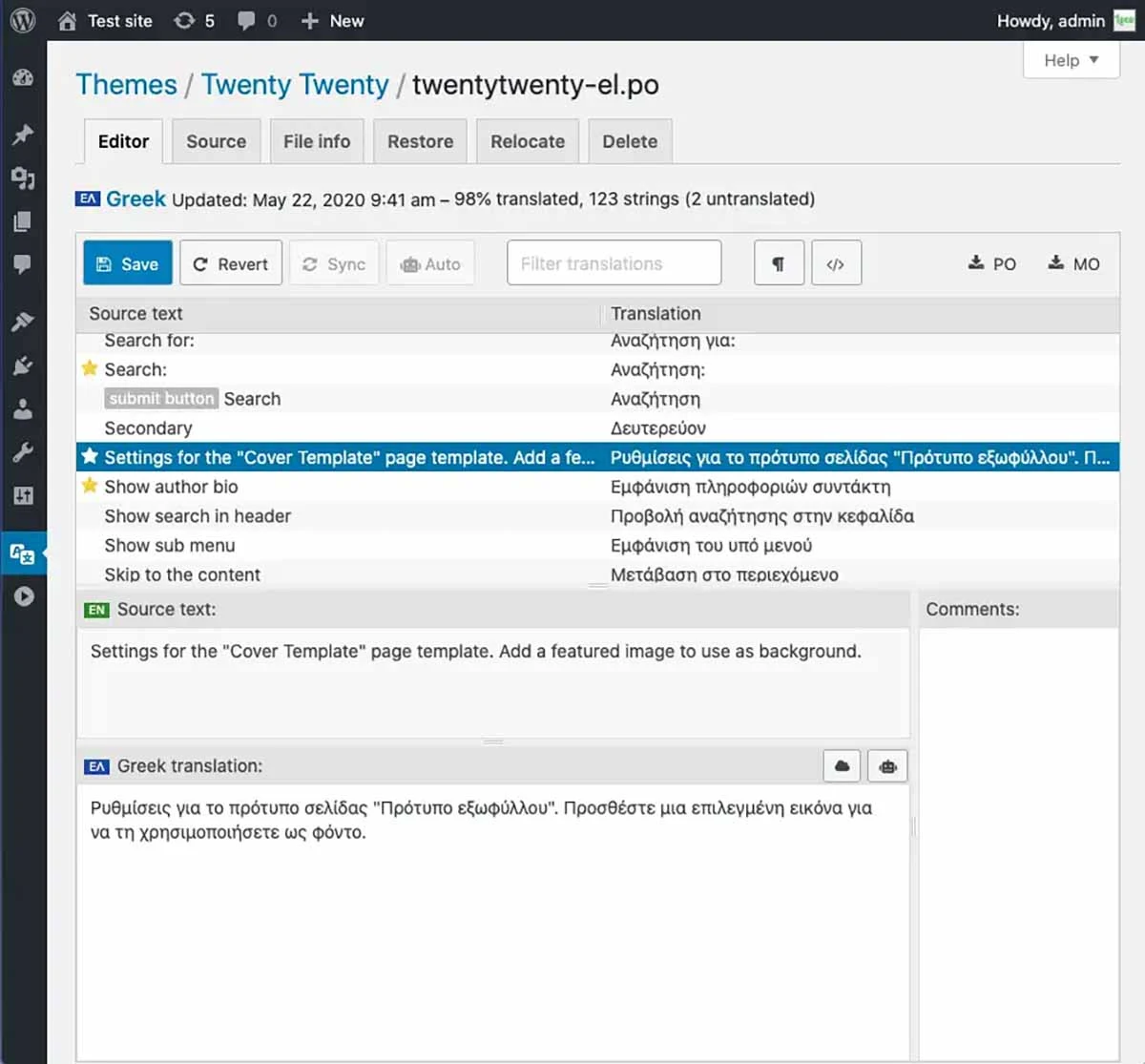
Task: Open the Posts pin sidebar icon
Action: coord(23,135)
